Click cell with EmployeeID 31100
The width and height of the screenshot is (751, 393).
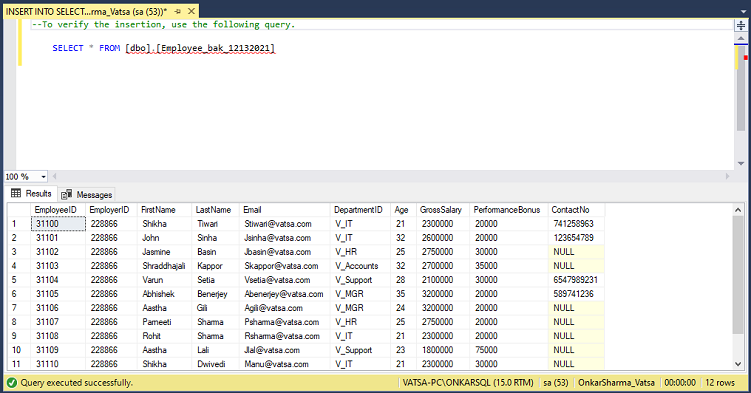click(58, 224)
